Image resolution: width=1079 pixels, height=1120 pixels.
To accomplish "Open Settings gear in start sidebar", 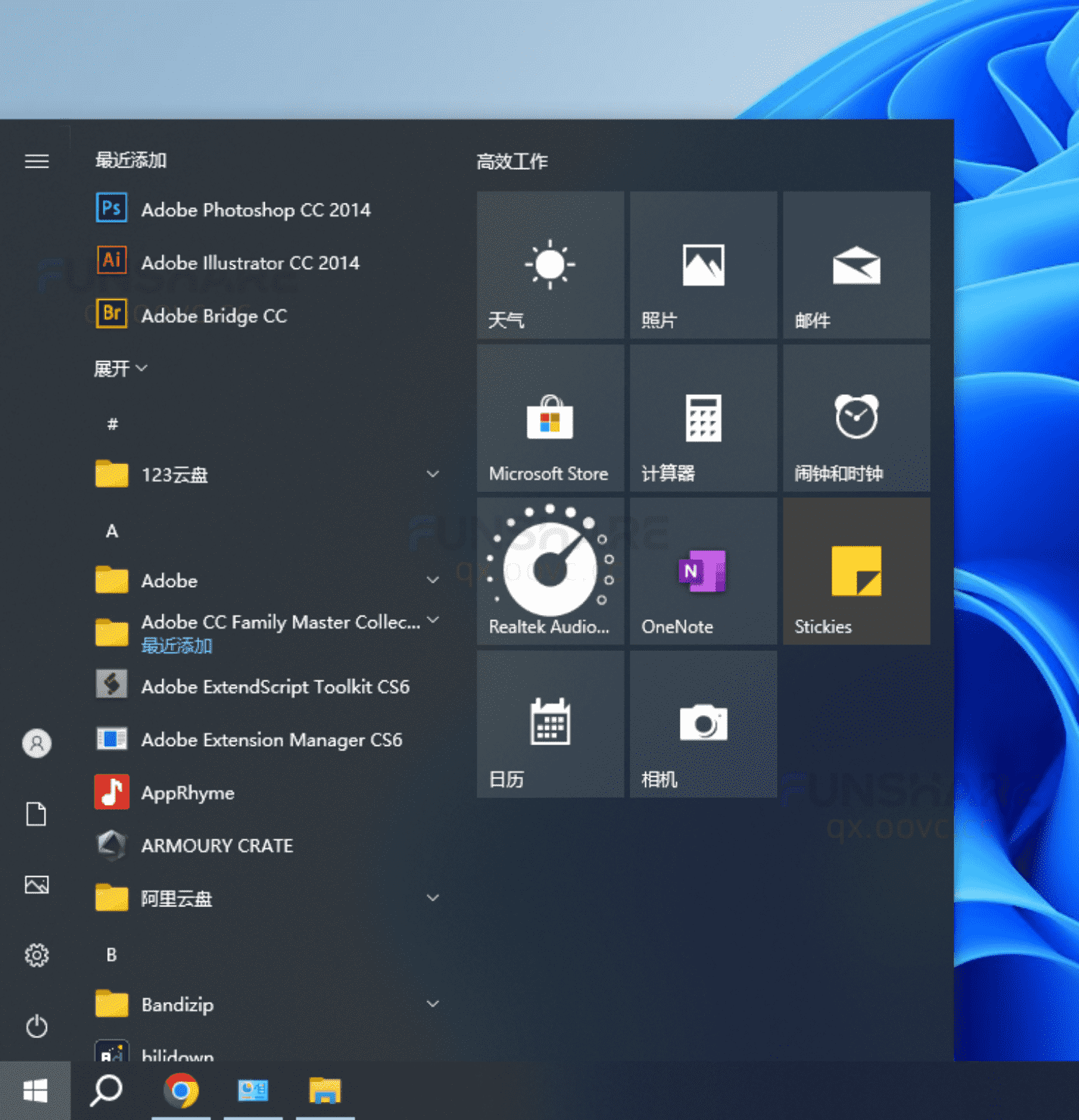I will point(37,955).
